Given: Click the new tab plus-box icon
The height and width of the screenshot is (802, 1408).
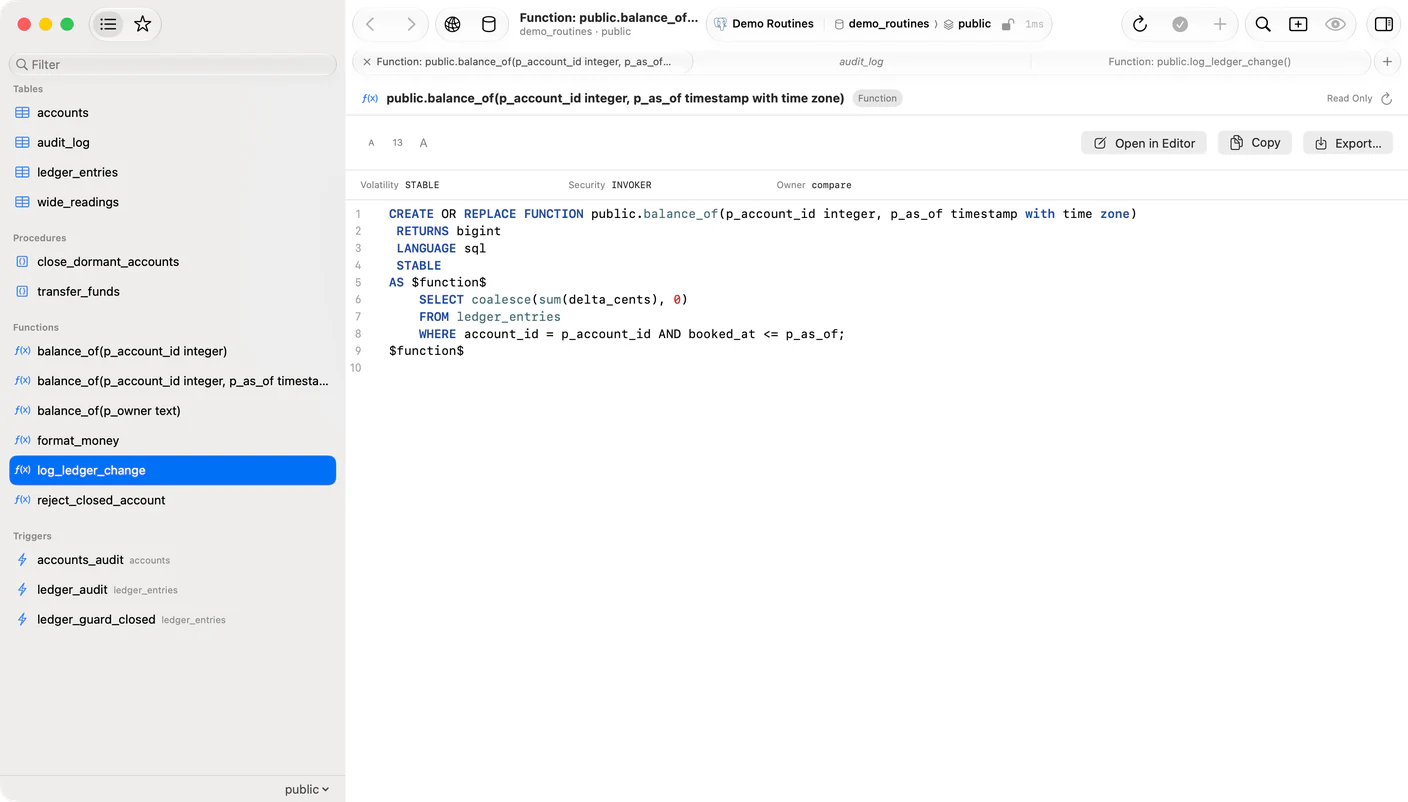Looking at the screenshot, I should click(x=1298, y=24).
